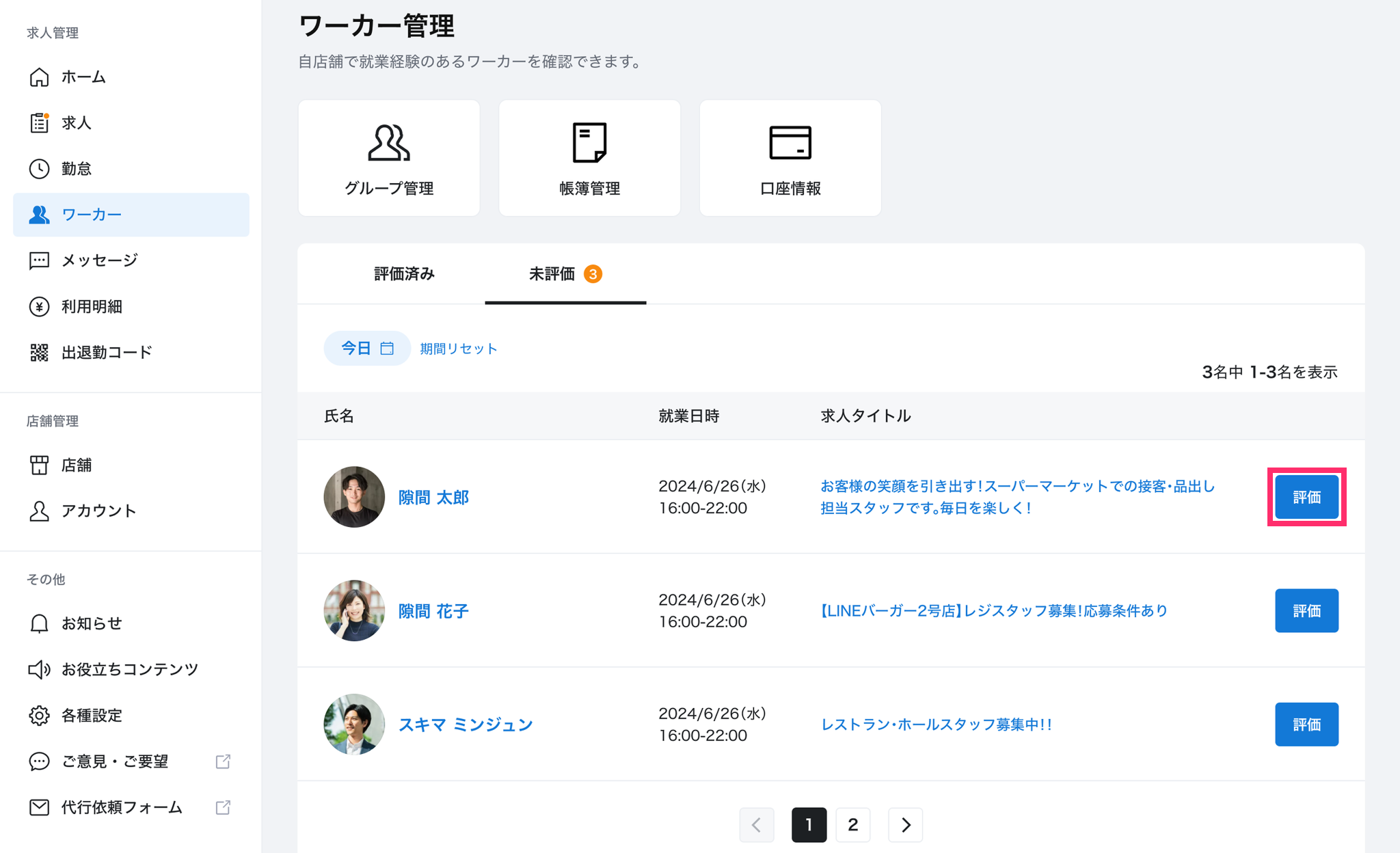Viewport: 1400px width, 853px height.
Task: Go to next page arrow
Action: point(905,825)
